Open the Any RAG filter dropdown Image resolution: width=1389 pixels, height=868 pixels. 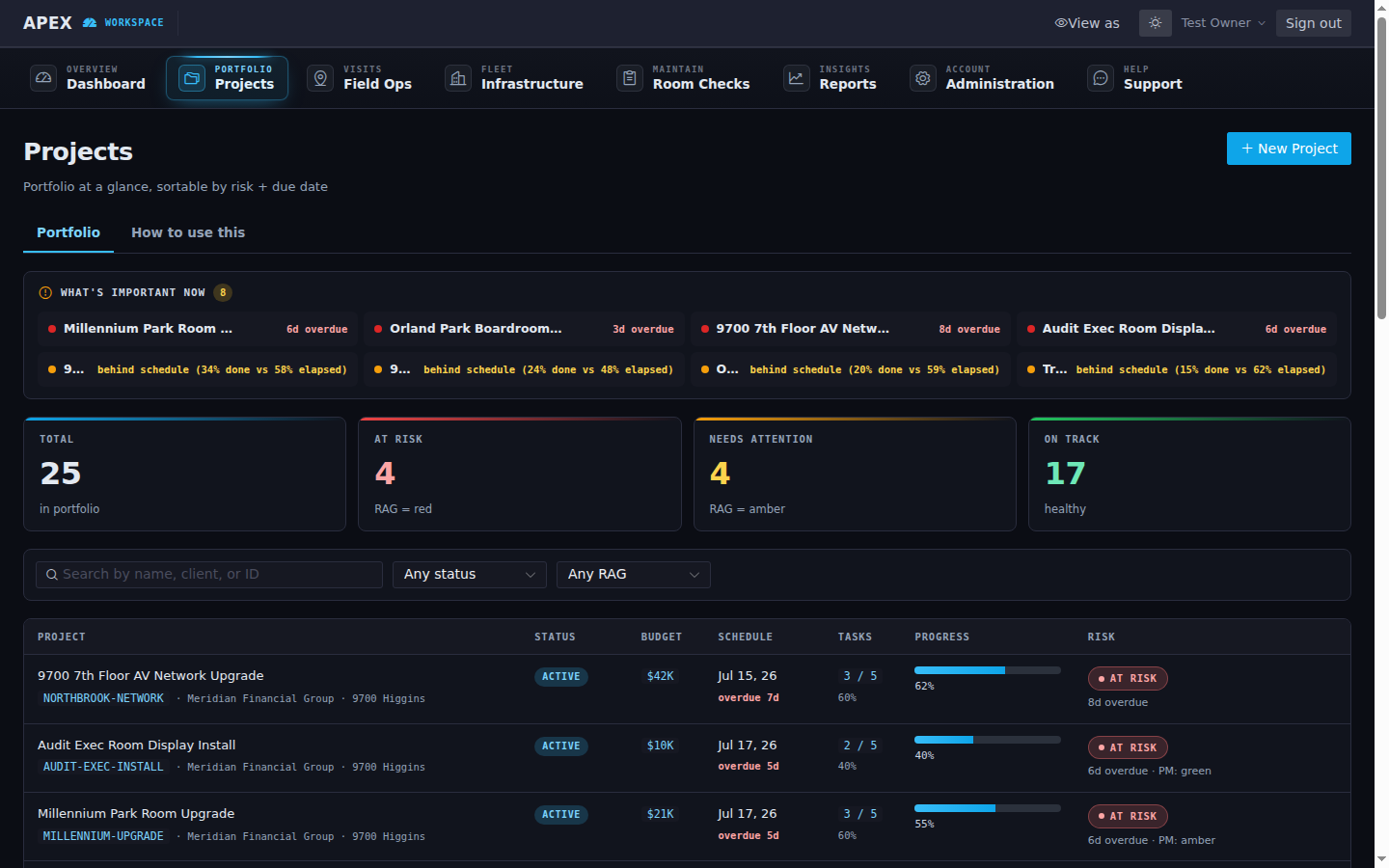(634, 575)
